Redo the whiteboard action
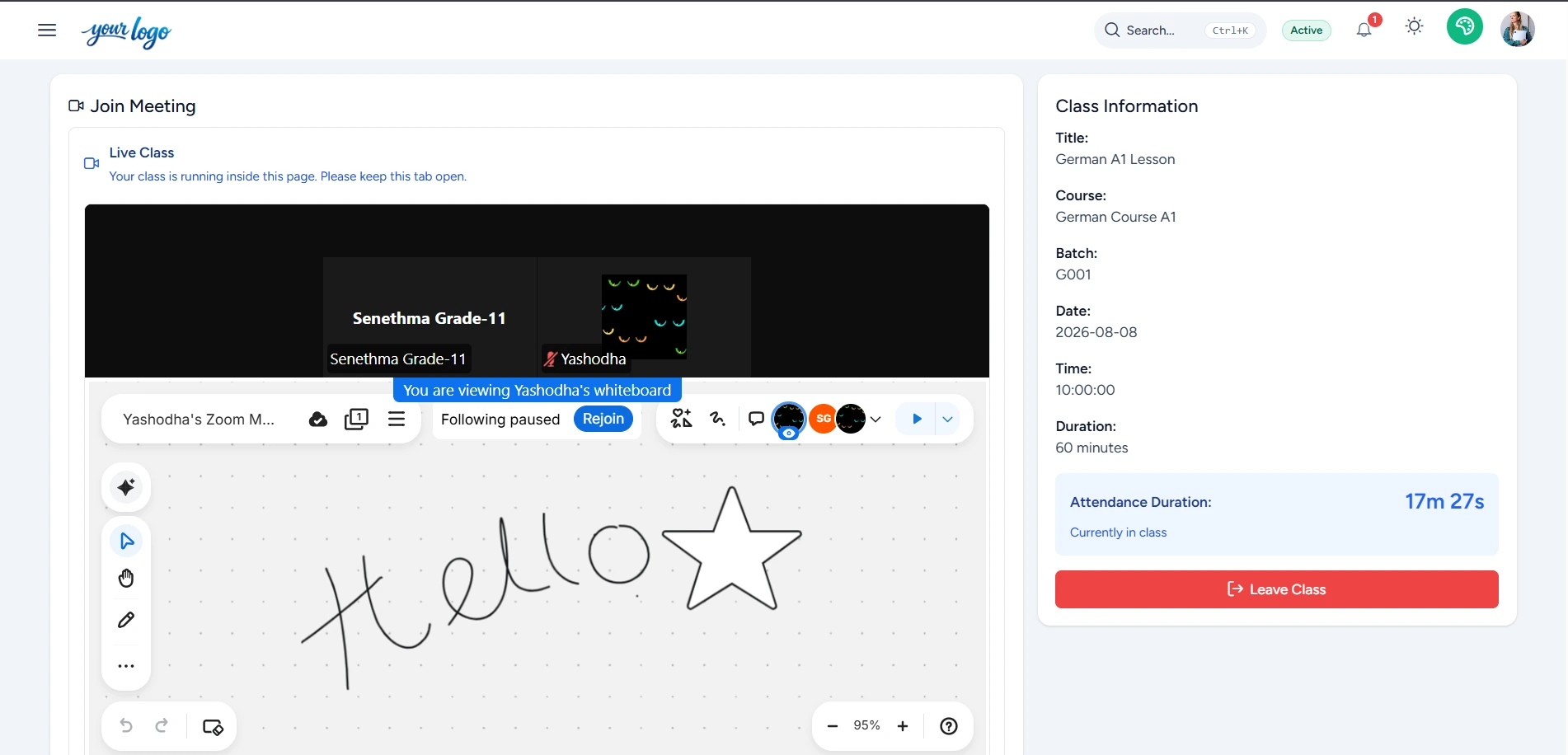 click(x=162, y=725)
